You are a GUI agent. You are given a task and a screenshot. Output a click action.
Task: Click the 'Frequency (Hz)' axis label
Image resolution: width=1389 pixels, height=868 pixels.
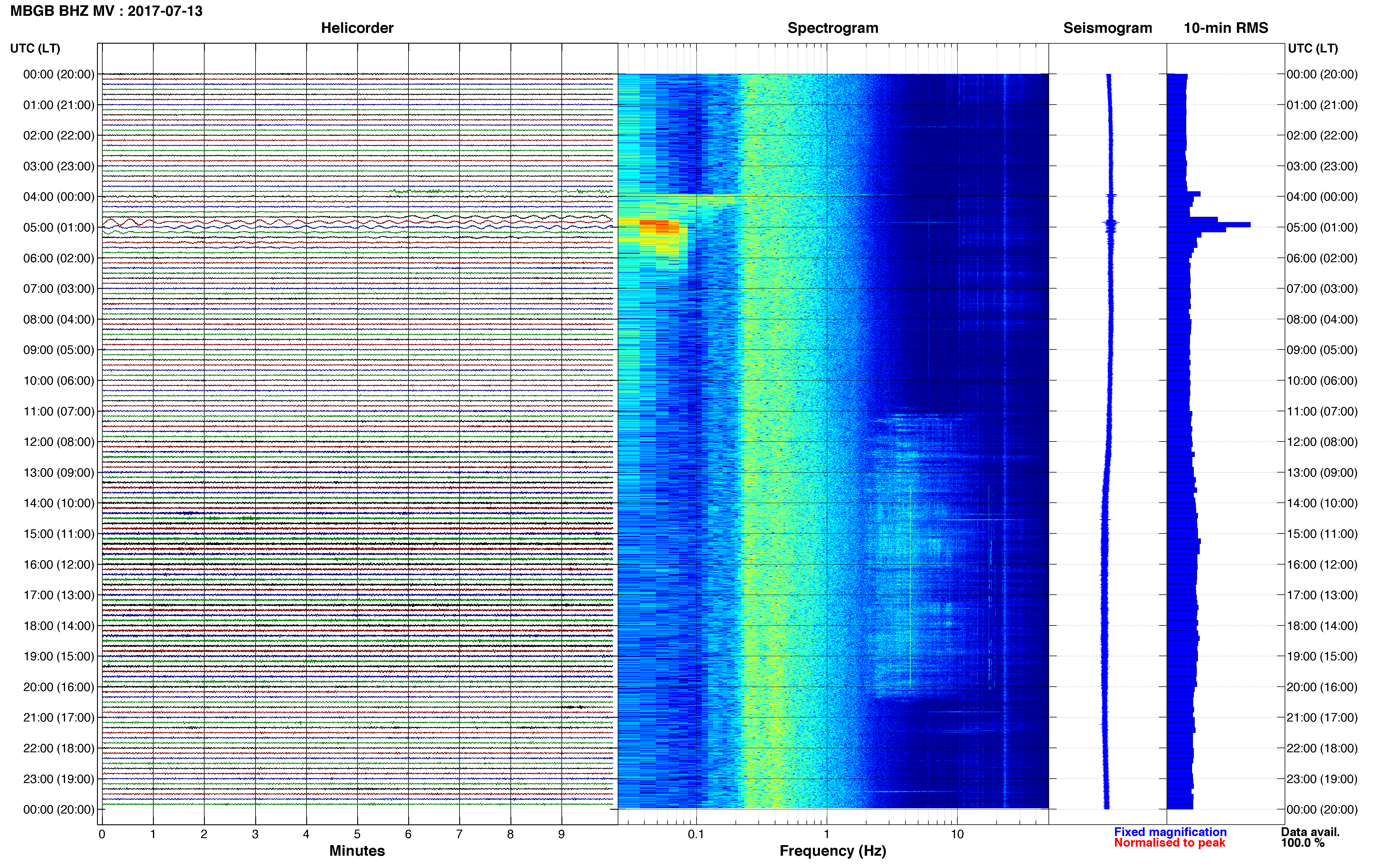833,851
